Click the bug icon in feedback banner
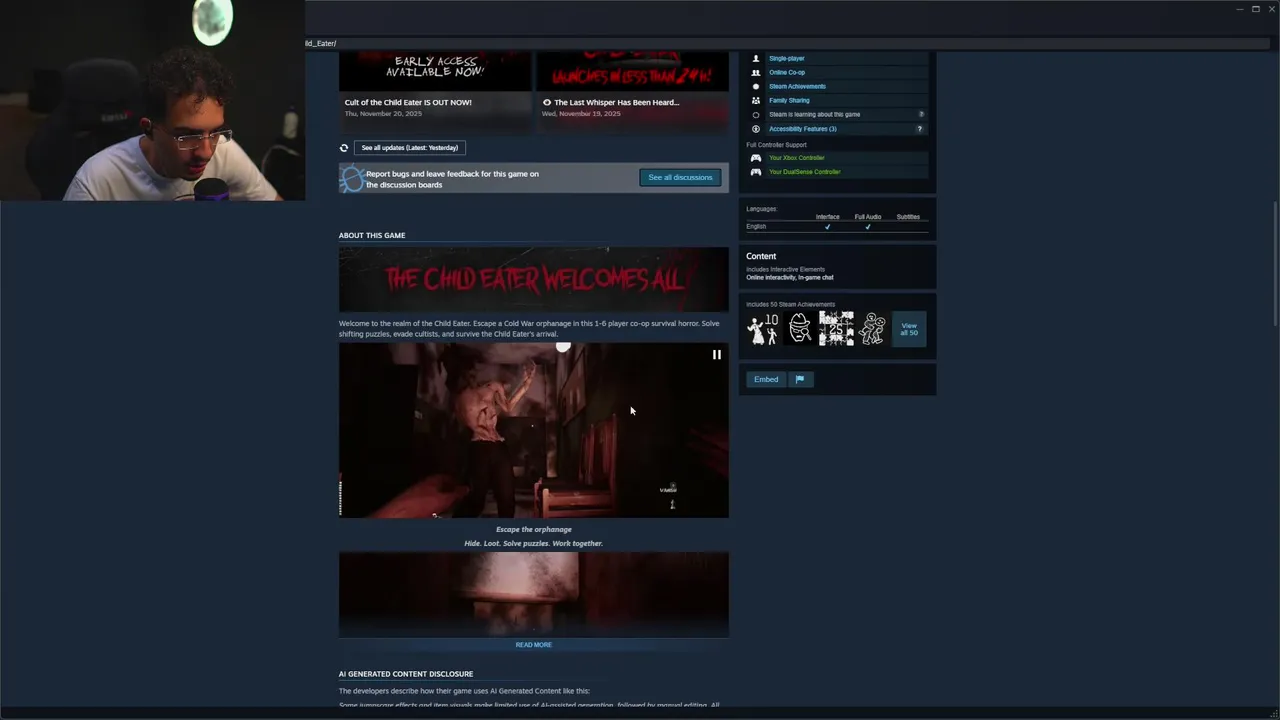This screenshot has height=720, width=1280. tap(351, 179)
